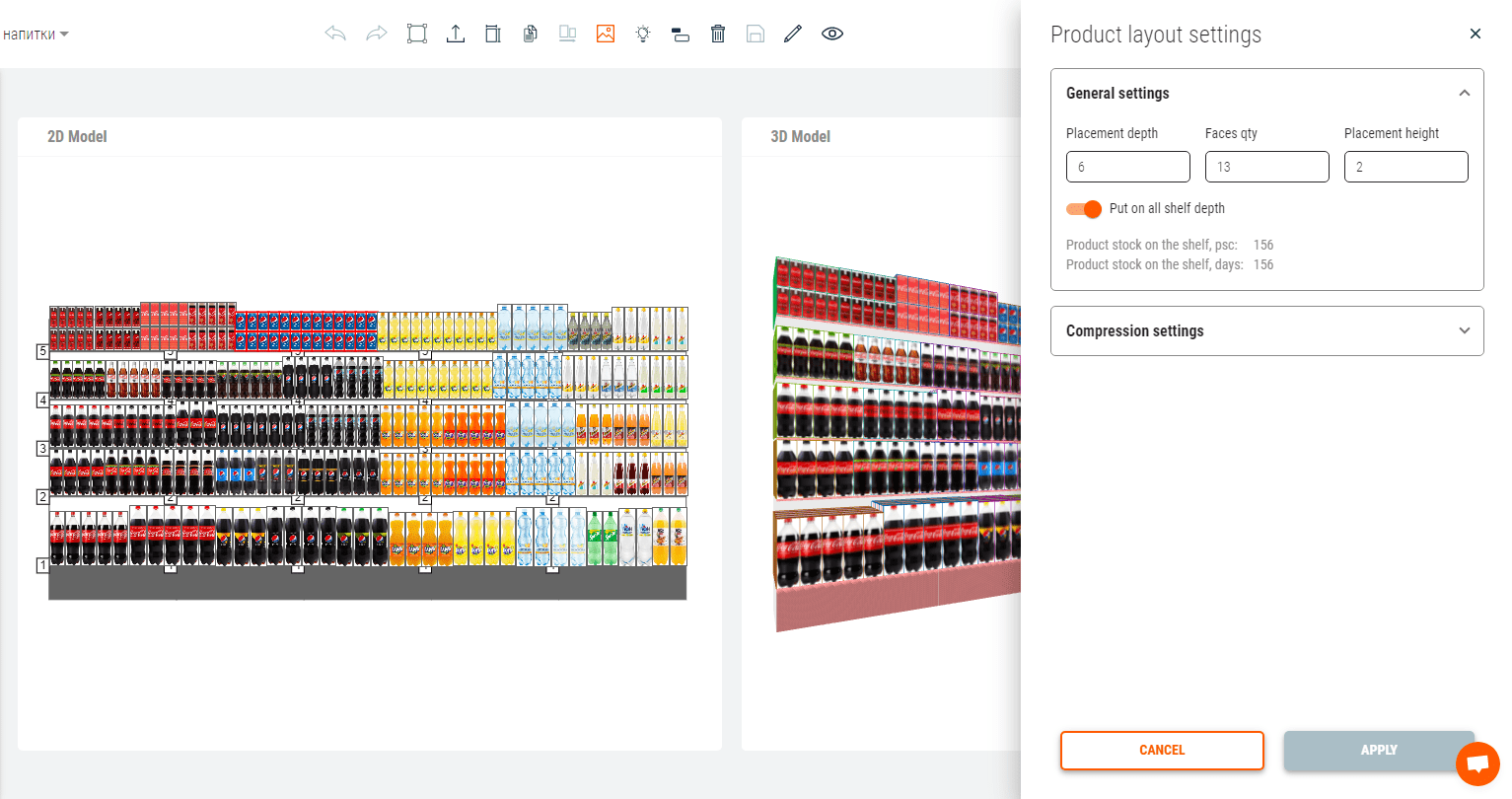
Task: Toggle the eye preview icon
Action: pyautogui.click(x=831, y=33)
